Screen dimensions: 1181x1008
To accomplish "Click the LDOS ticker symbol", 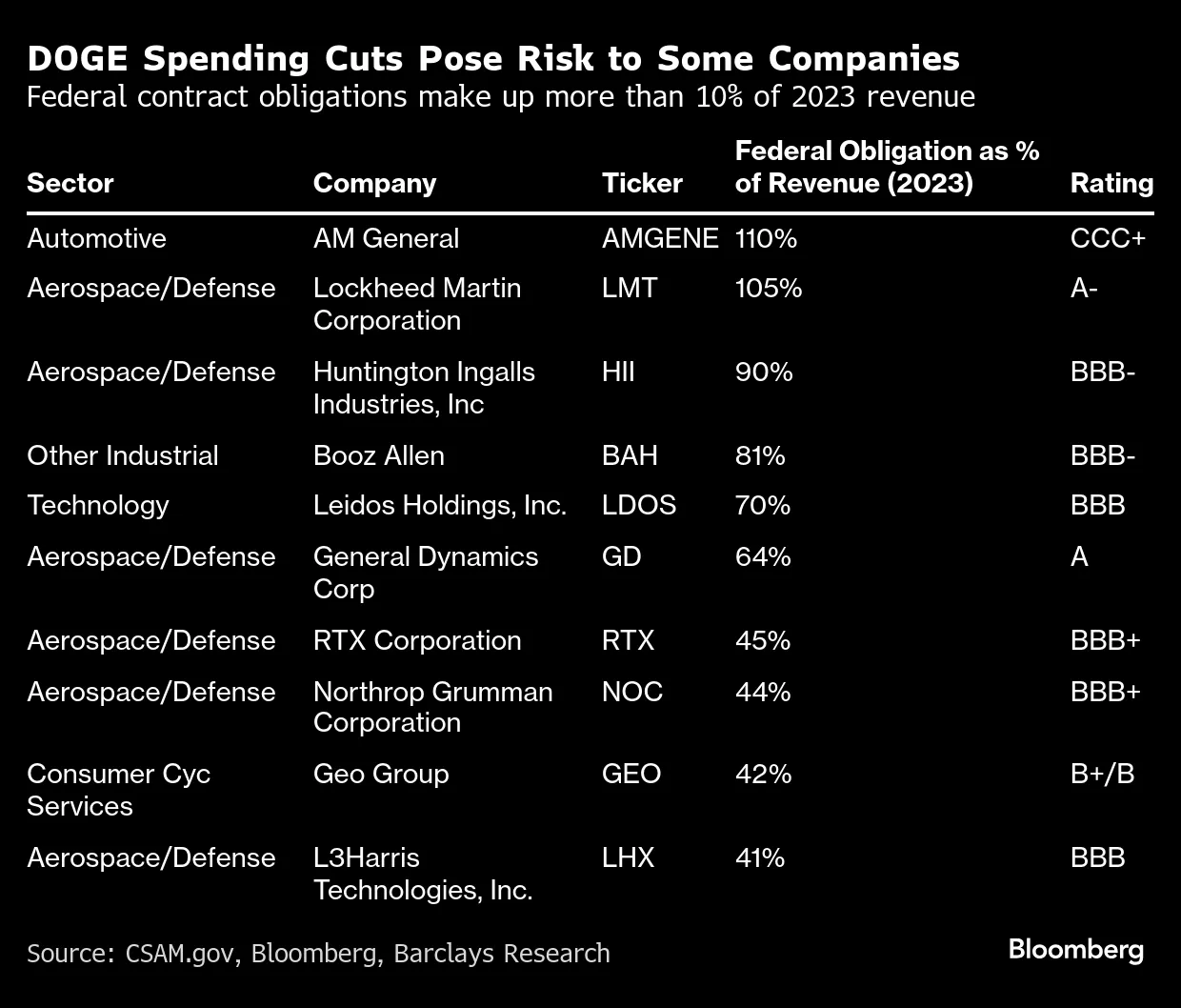I will [639, 505].
